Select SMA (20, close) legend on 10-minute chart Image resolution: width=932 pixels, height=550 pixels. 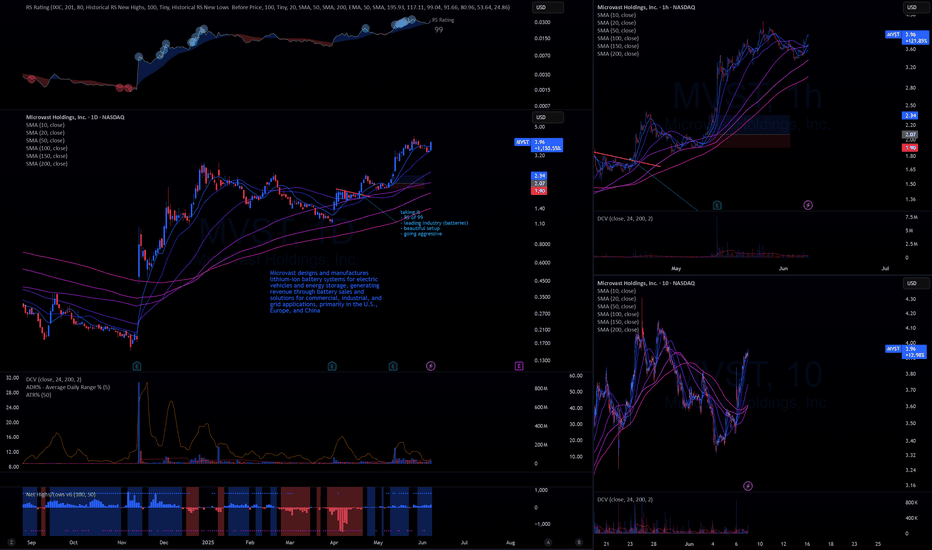(x=616, y=298)
